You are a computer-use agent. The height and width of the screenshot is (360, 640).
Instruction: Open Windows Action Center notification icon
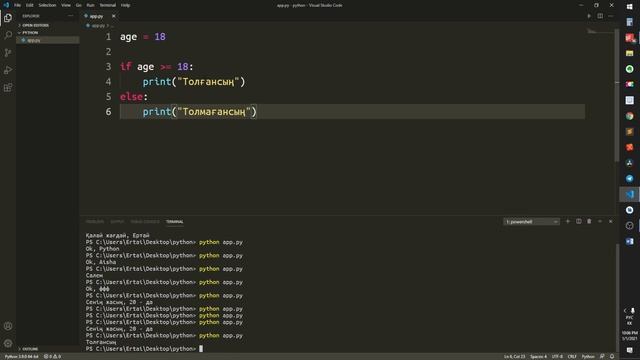tap(629, 350)
